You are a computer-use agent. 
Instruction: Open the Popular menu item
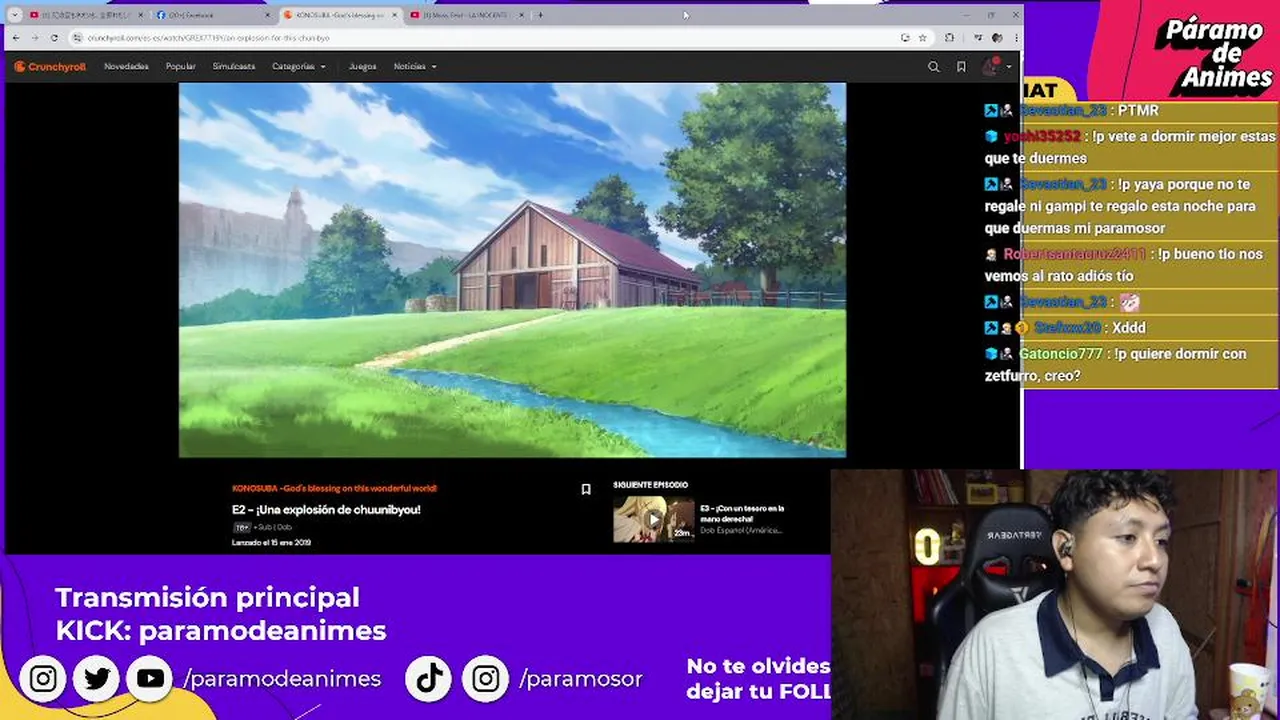[x=181, y=67]
